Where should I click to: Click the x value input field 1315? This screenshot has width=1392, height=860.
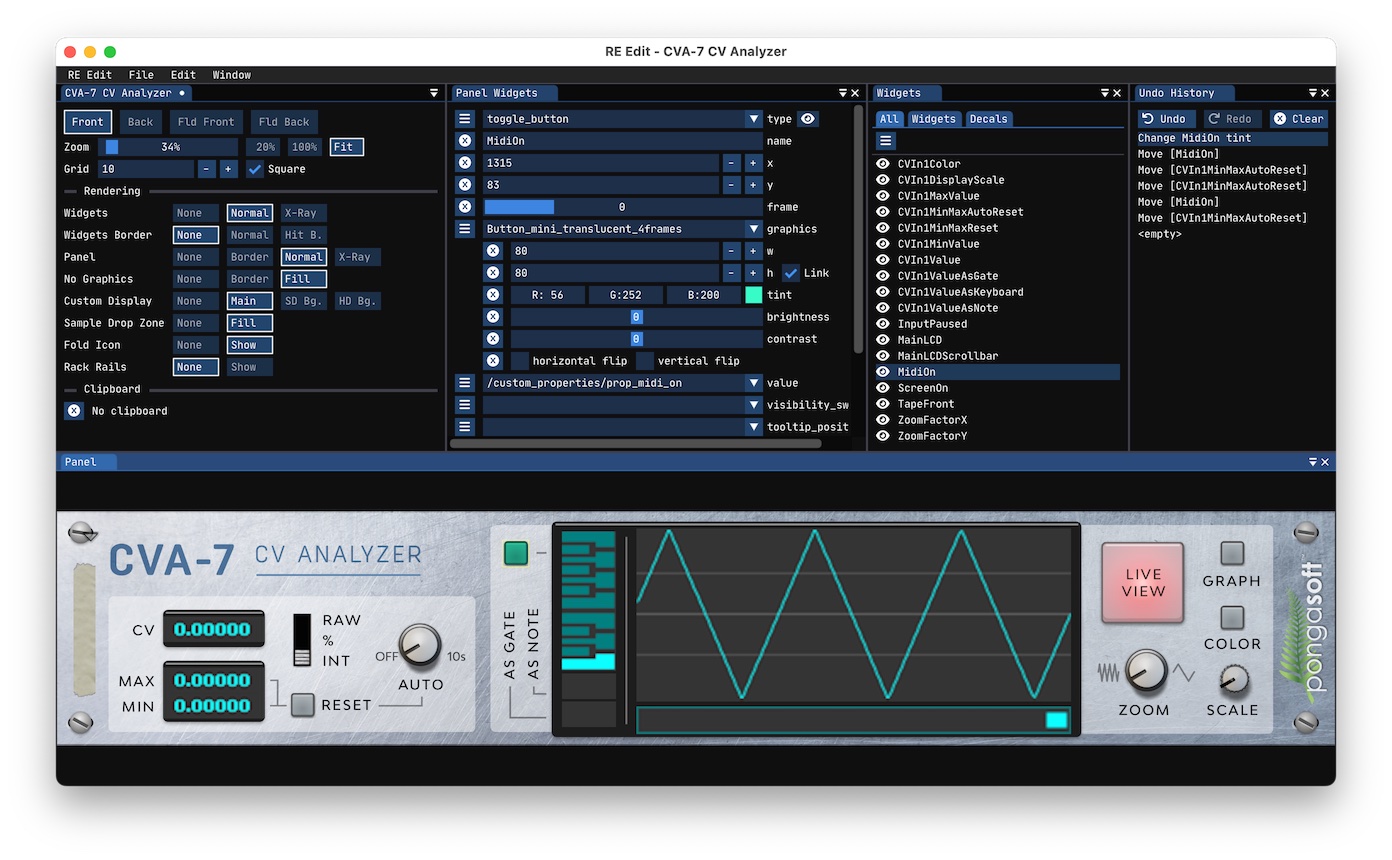coord(601,163)
